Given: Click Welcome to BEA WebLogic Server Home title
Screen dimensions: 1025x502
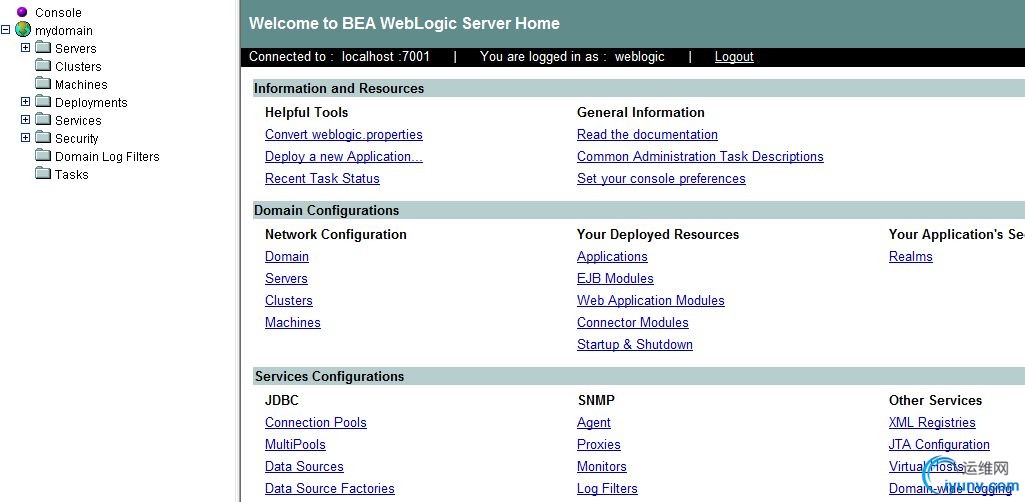Looking at the screenshot, I should tap(404, 24).
